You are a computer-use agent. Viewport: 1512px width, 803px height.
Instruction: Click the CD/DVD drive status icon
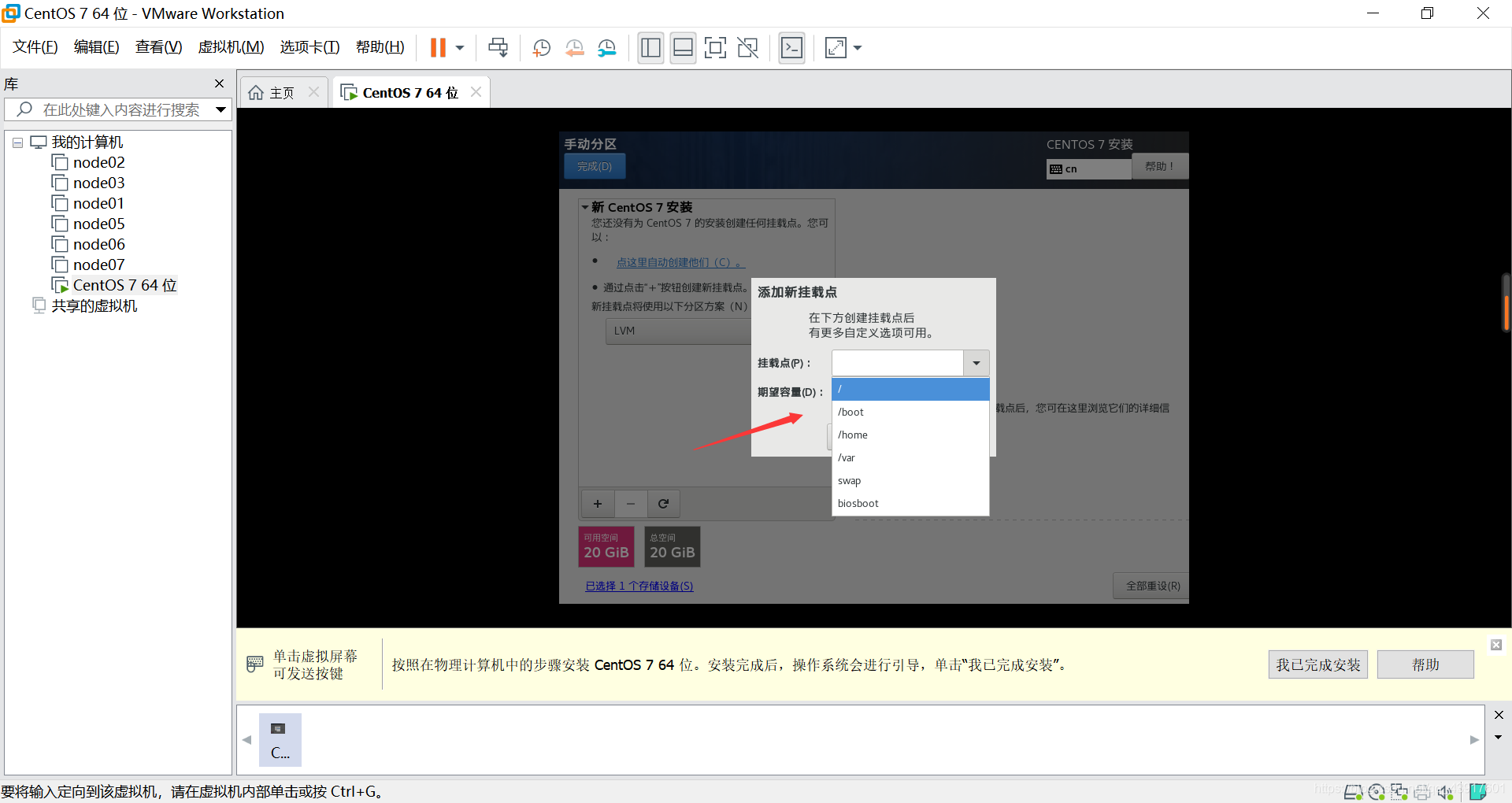[1377, 792]
